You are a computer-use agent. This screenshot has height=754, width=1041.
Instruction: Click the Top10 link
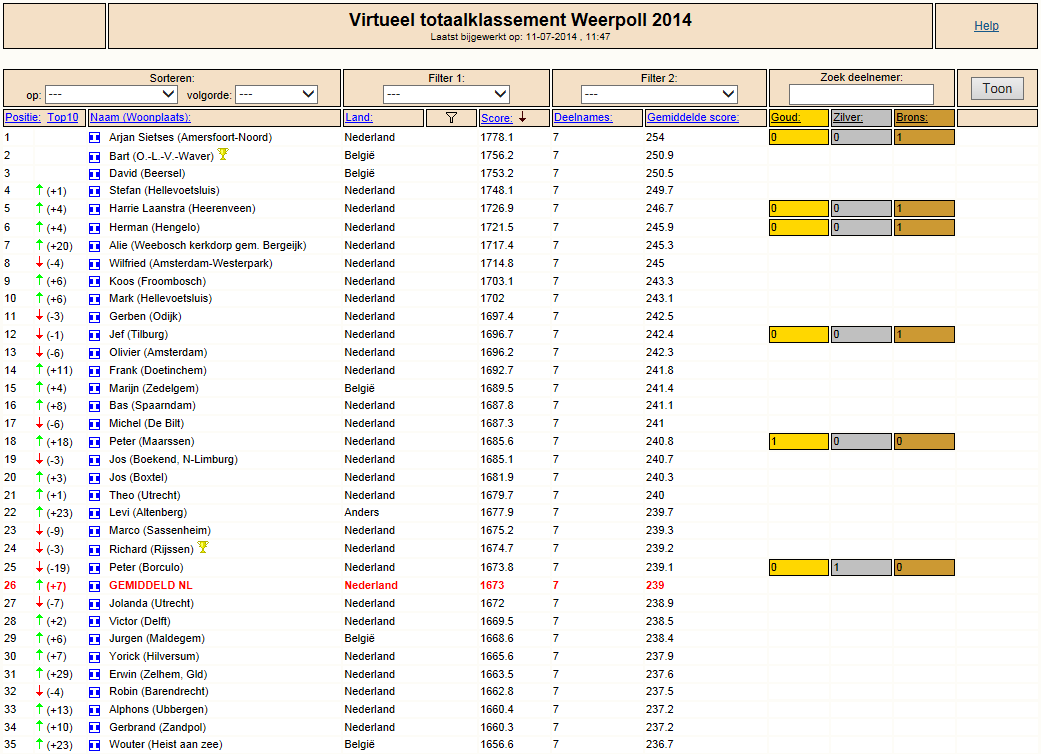click(x=63, y=117)
